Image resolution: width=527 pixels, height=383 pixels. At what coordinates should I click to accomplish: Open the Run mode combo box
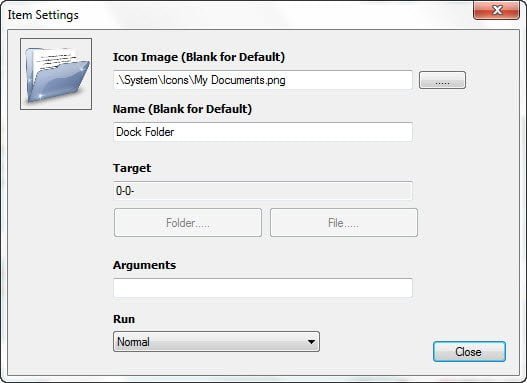pos(216,342)
